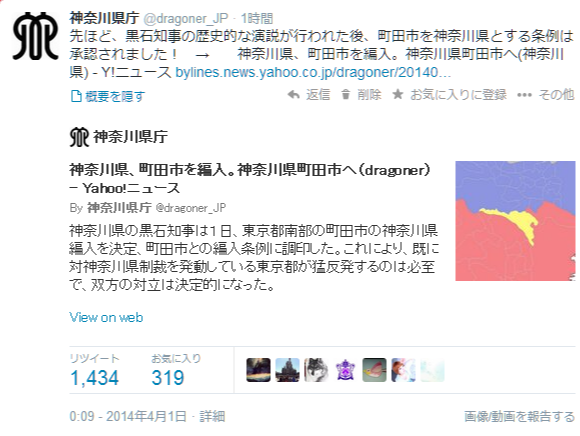Click the wolf sketch retweeter avatar

(316, 370)
